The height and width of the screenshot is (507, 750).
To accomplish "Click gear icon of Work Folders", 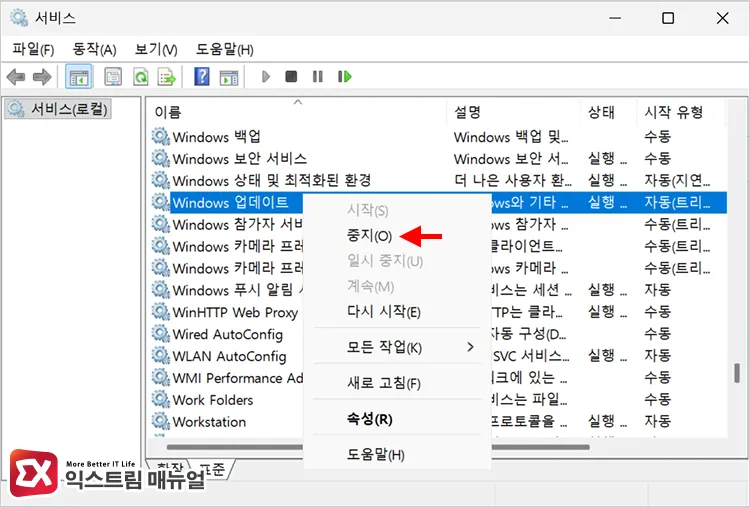I will pos(161,399).
